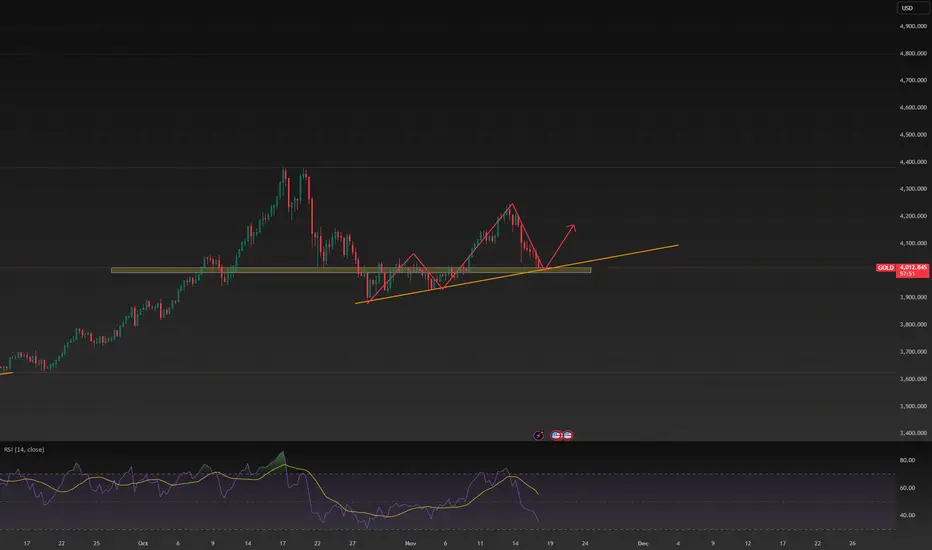This screenshot has height=550, width=932.
Task: Click the Dec label on time axis
Action: click(643, 543)
